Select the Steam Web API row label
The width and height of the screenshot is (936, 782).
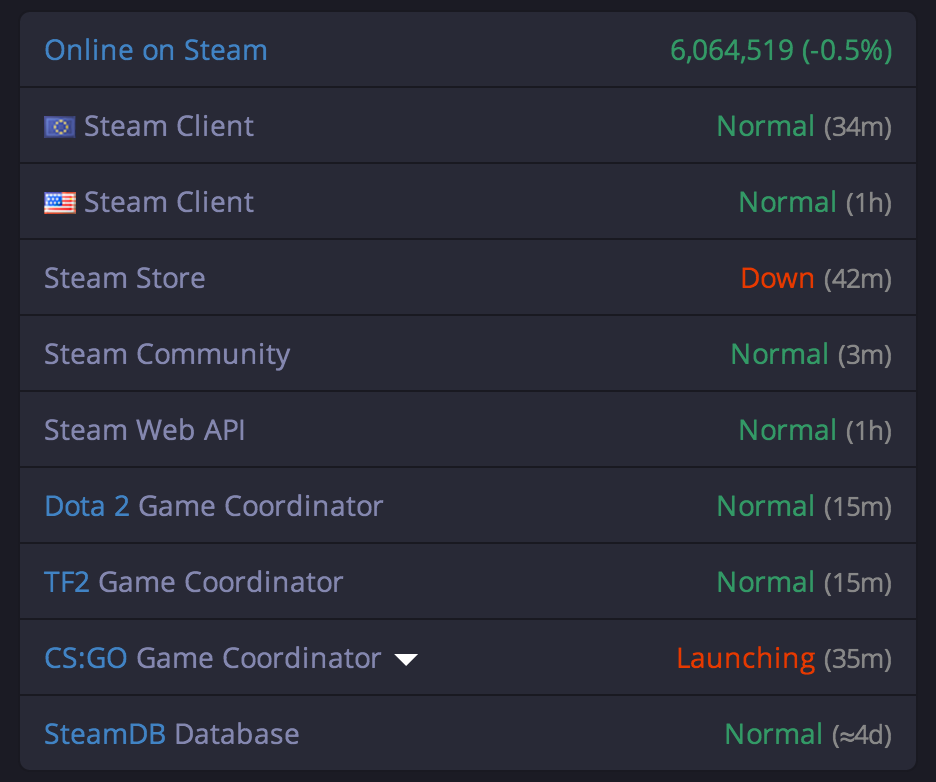(x=144, y=430)
